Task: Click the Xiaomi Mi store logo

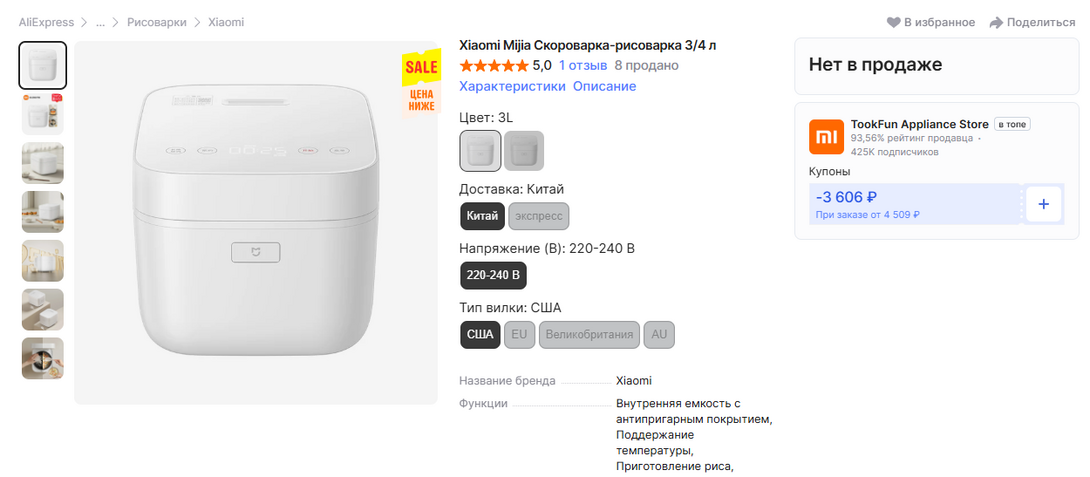Action: point(825,136)
